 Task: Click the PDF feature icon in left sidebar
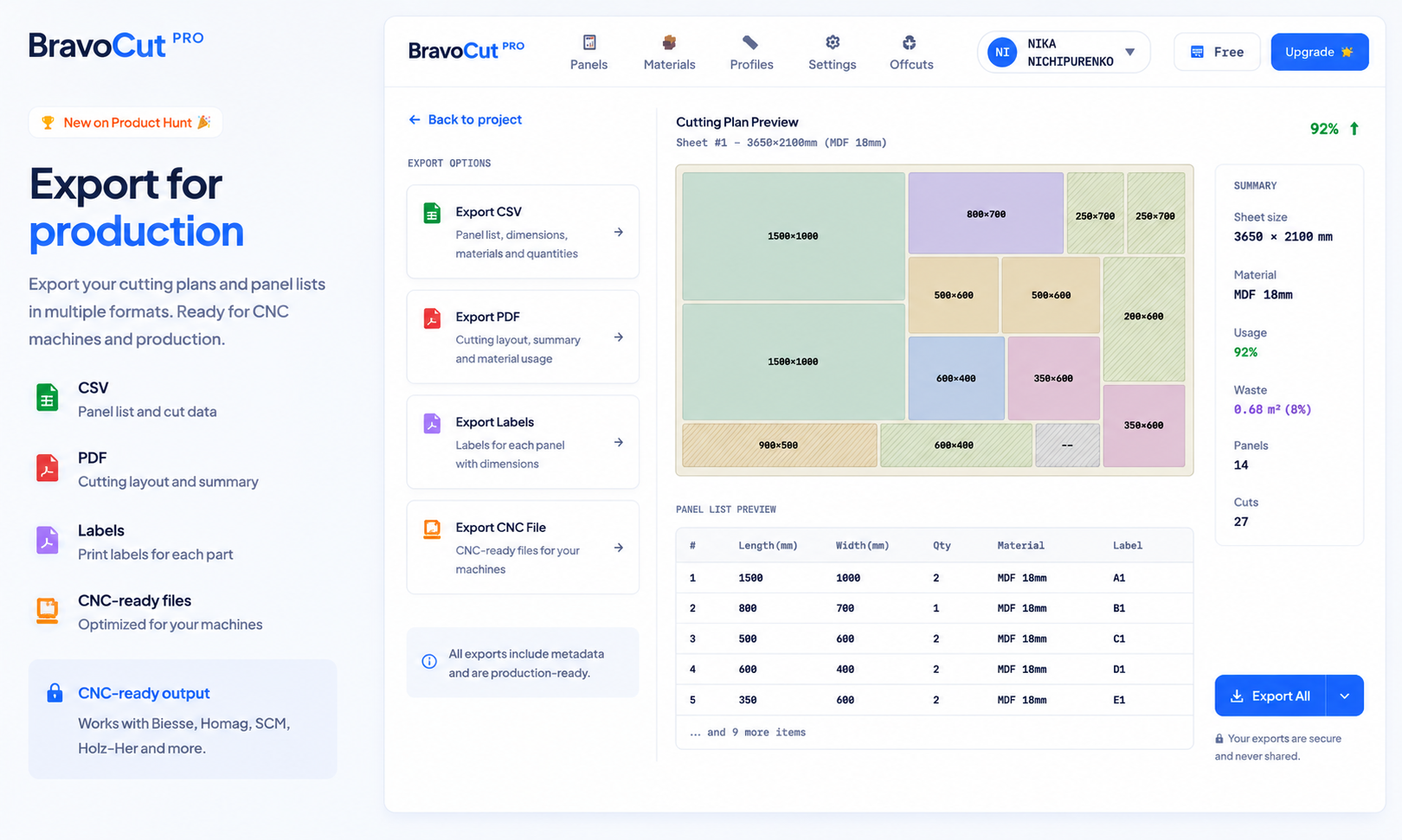coord(48,467)
